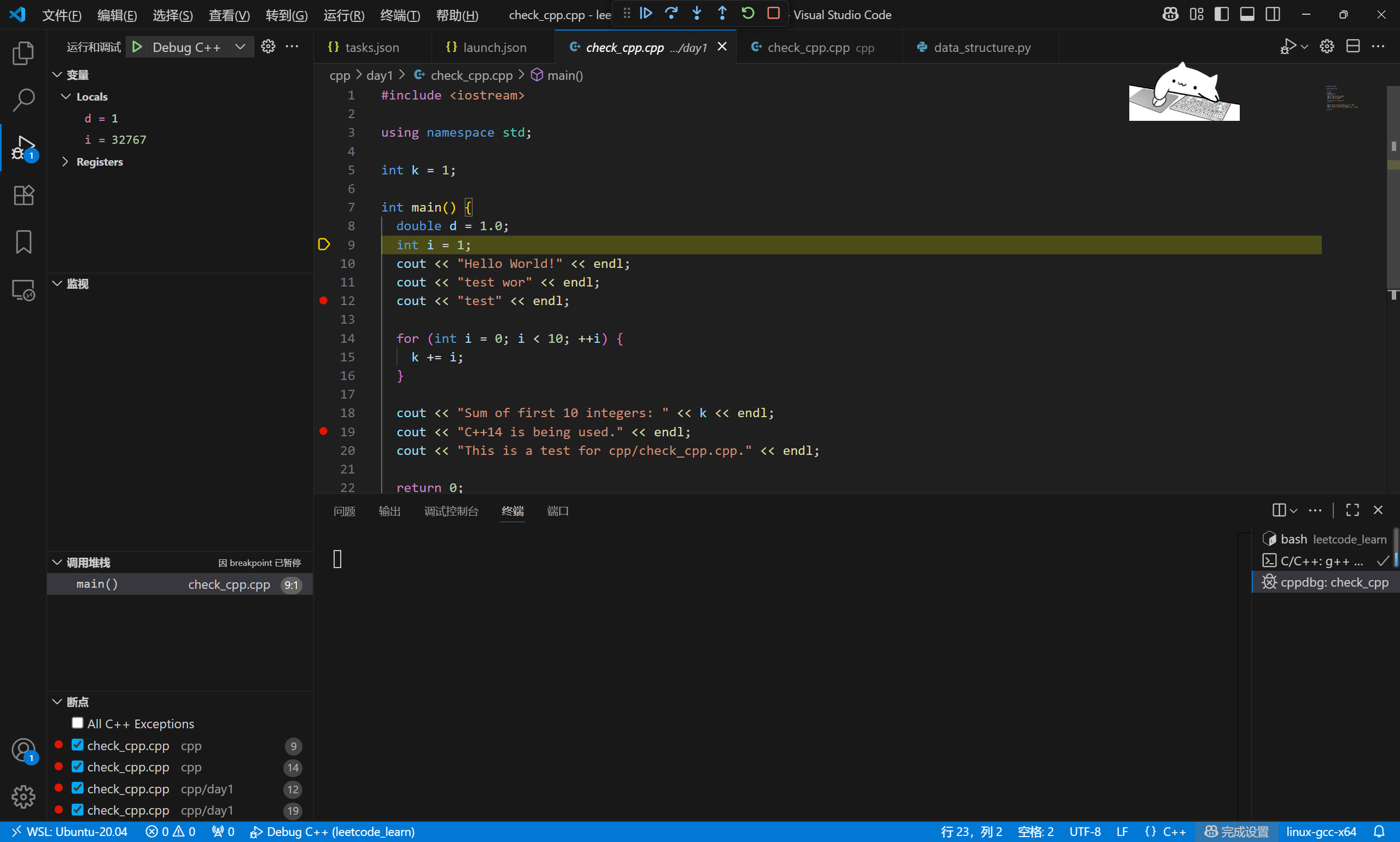Expand the Registers tree node
This screenshot has height=842, width=1400.
(66, 162)
